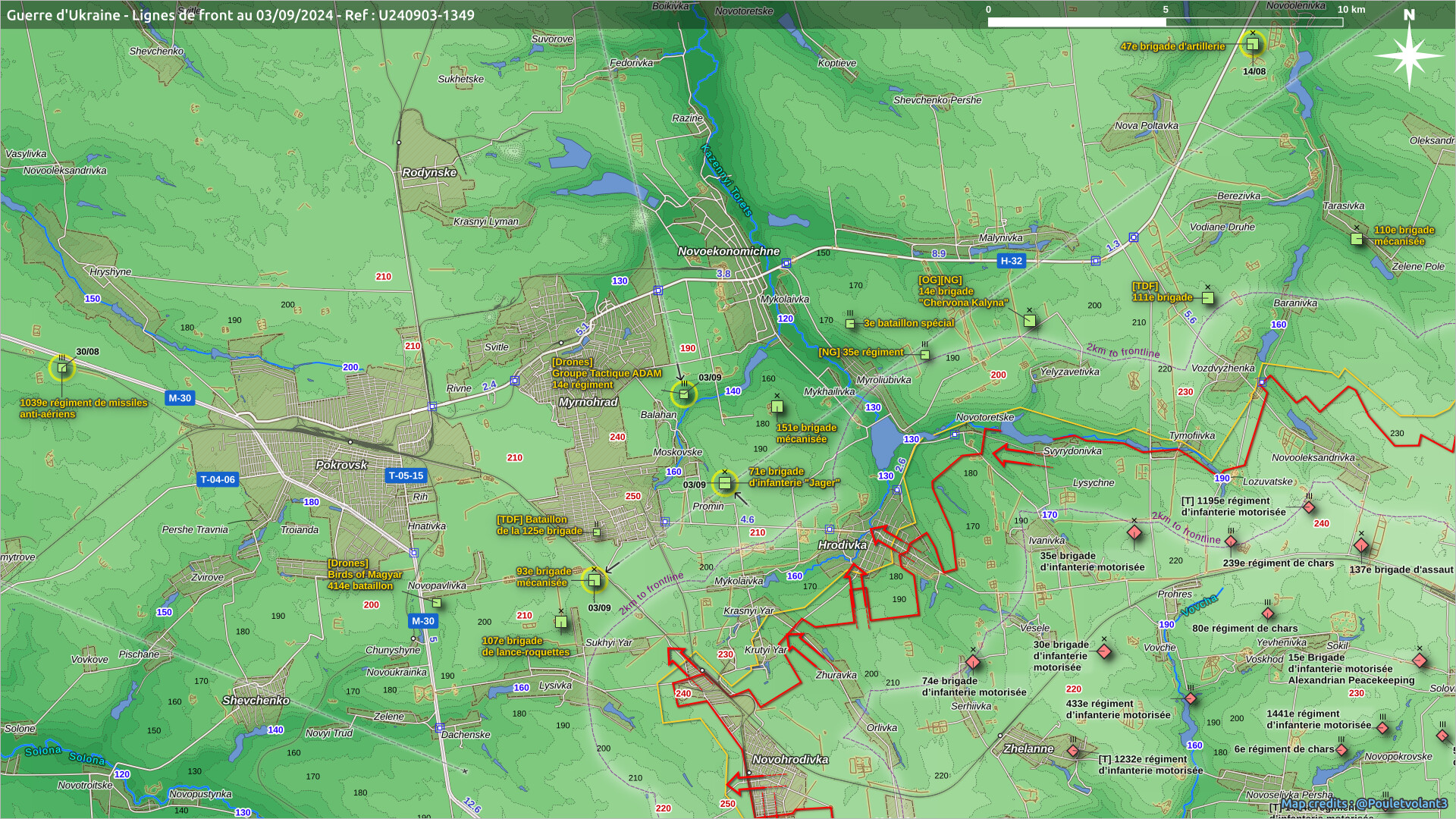Viewport: 1456px width, 819px height.
Task: Click the 47e brigade d'artillerie unit marker
Action: pos(1252,45)
